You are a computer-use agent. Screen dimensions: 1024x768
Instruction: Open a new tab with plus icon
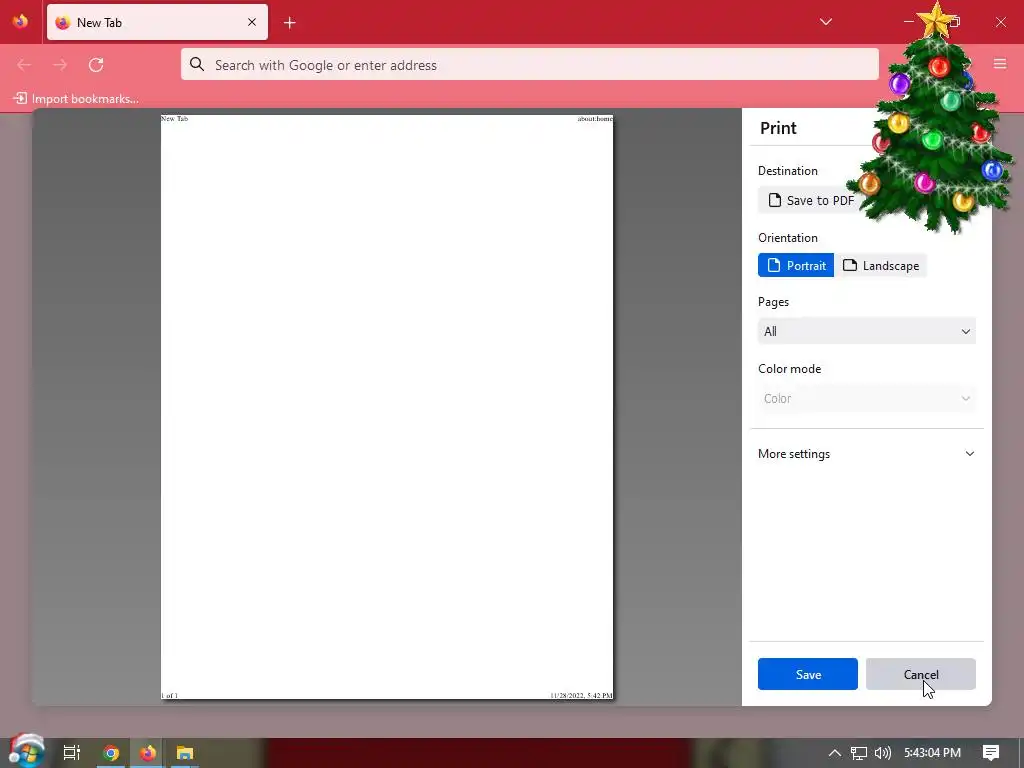290,23
